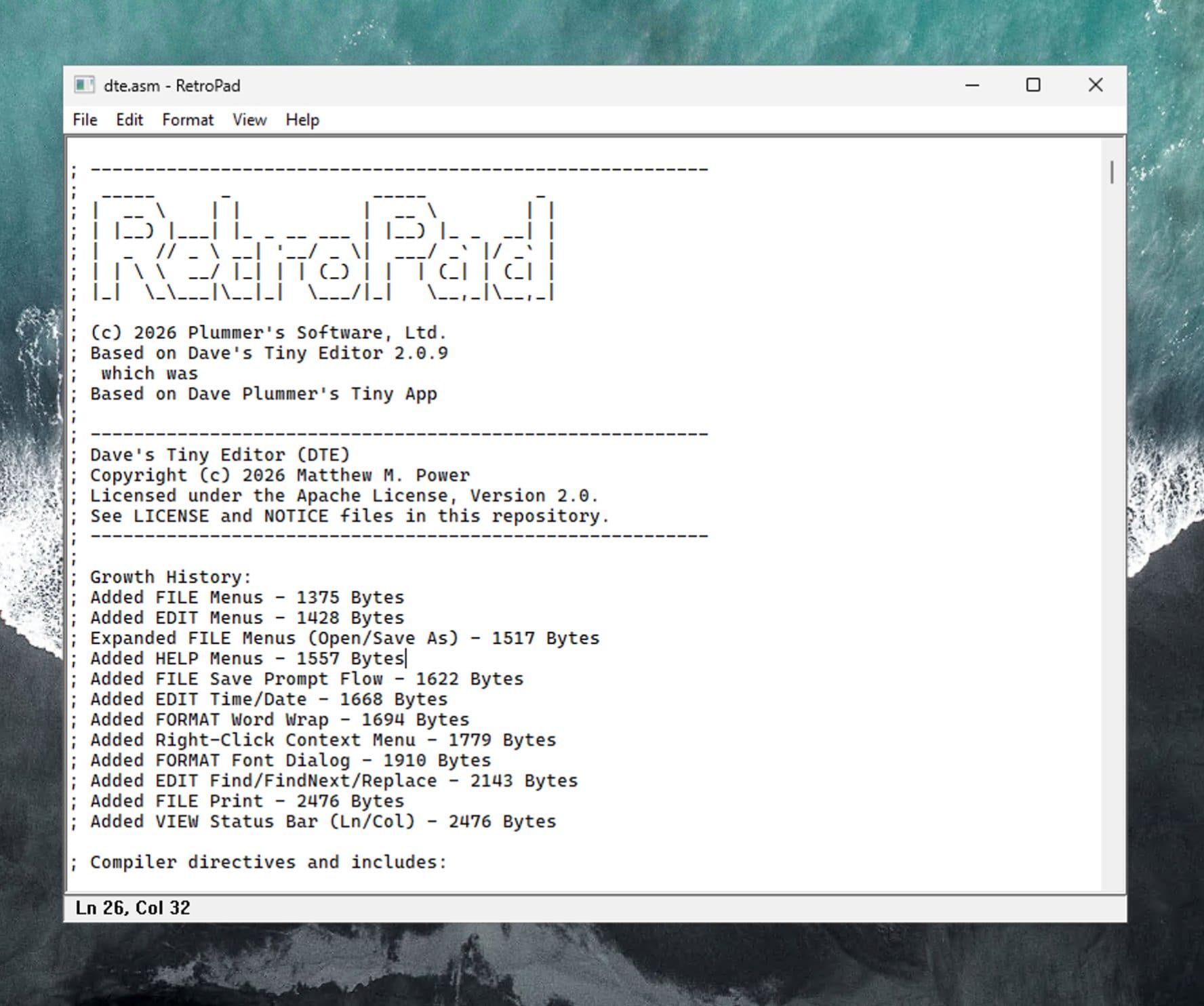This screenshot has height=1006, width=1204.
Task: Click 'Added FORMAT Font Dialog - 1910 Bytes' line
Action: pos(290,760)
